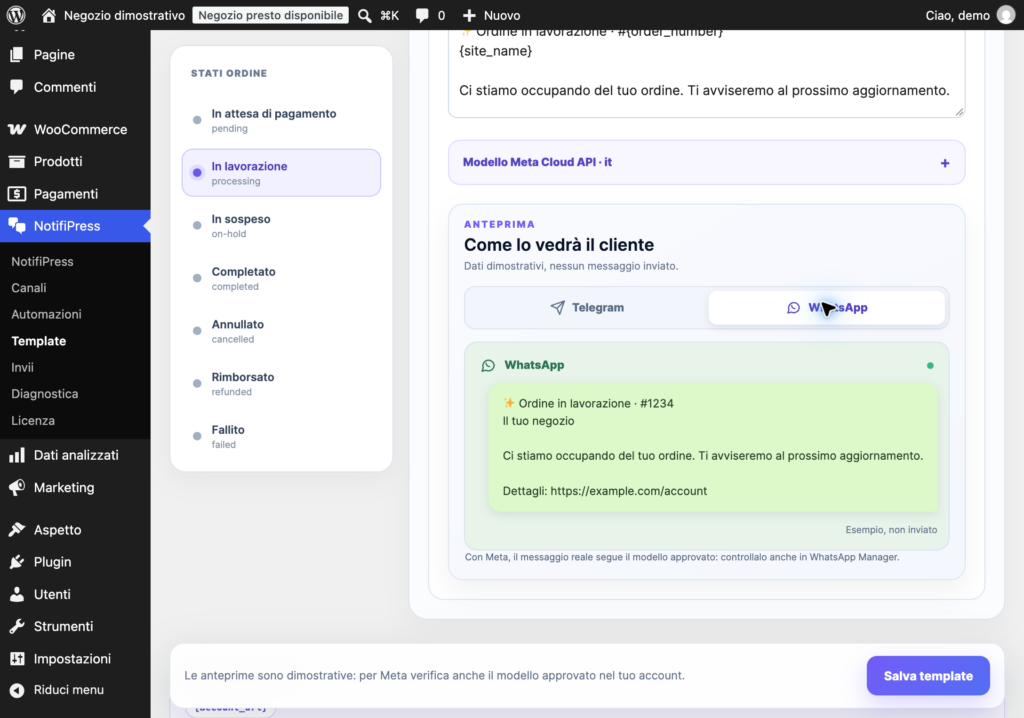Click the Pagamenti dollar icon
Image resolution: width=1024 pixels, height=718 pixels.
point(17,194)
